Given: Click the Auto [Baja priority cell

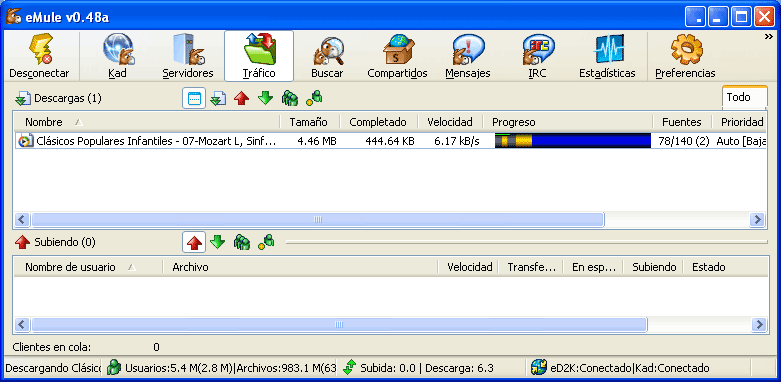Looking at the screenshot, I should point(741,141).
